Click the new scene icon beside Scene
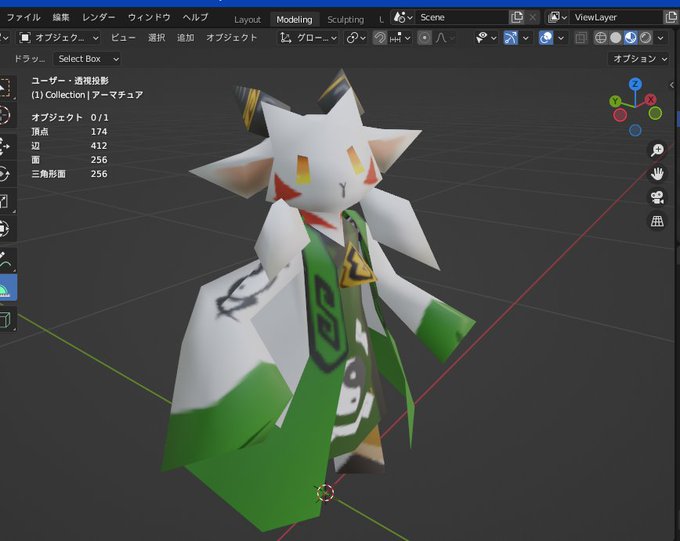 click(x=517, y=17)
